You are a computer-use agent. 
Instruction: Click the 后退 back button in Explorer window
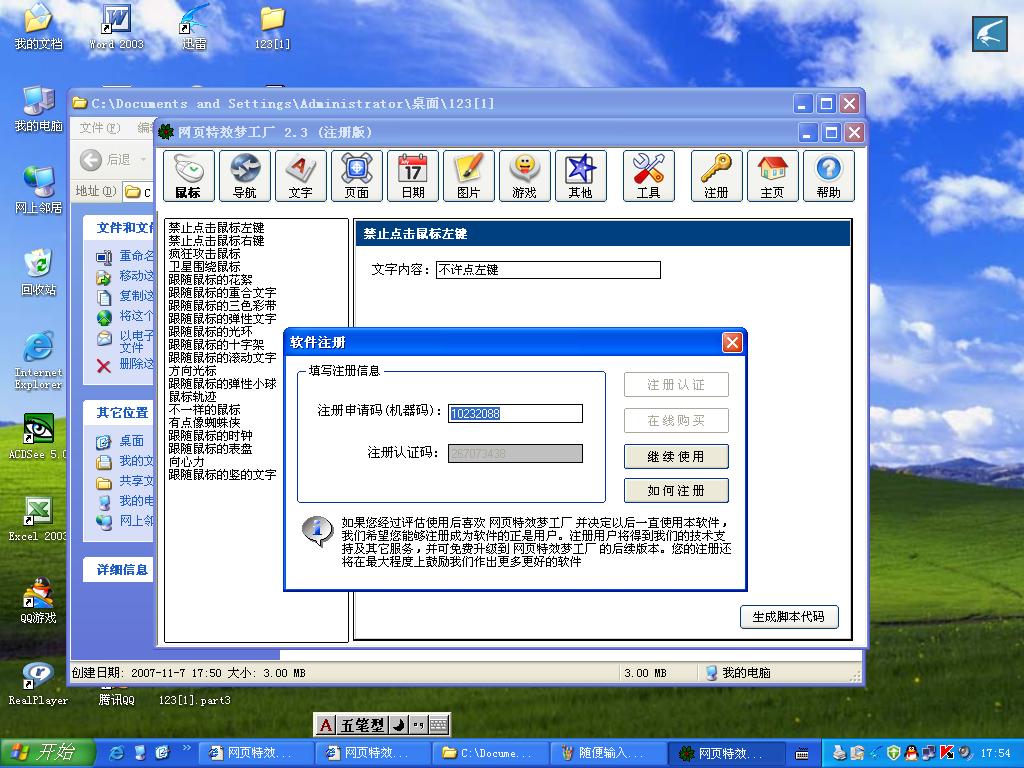[x=106, y=159]
